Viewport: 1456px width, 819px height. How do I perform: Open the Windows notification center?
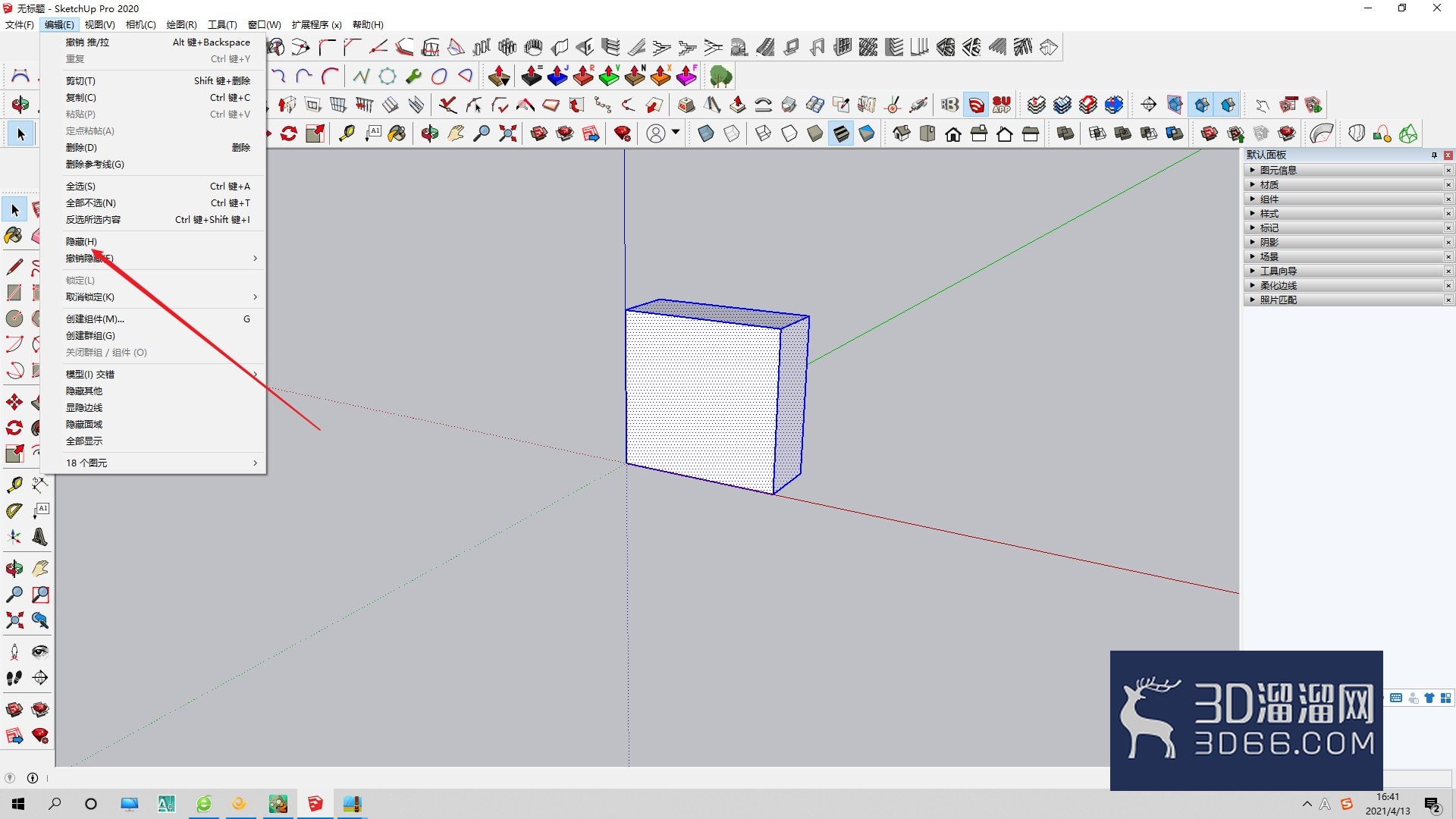pos(1432,805)
